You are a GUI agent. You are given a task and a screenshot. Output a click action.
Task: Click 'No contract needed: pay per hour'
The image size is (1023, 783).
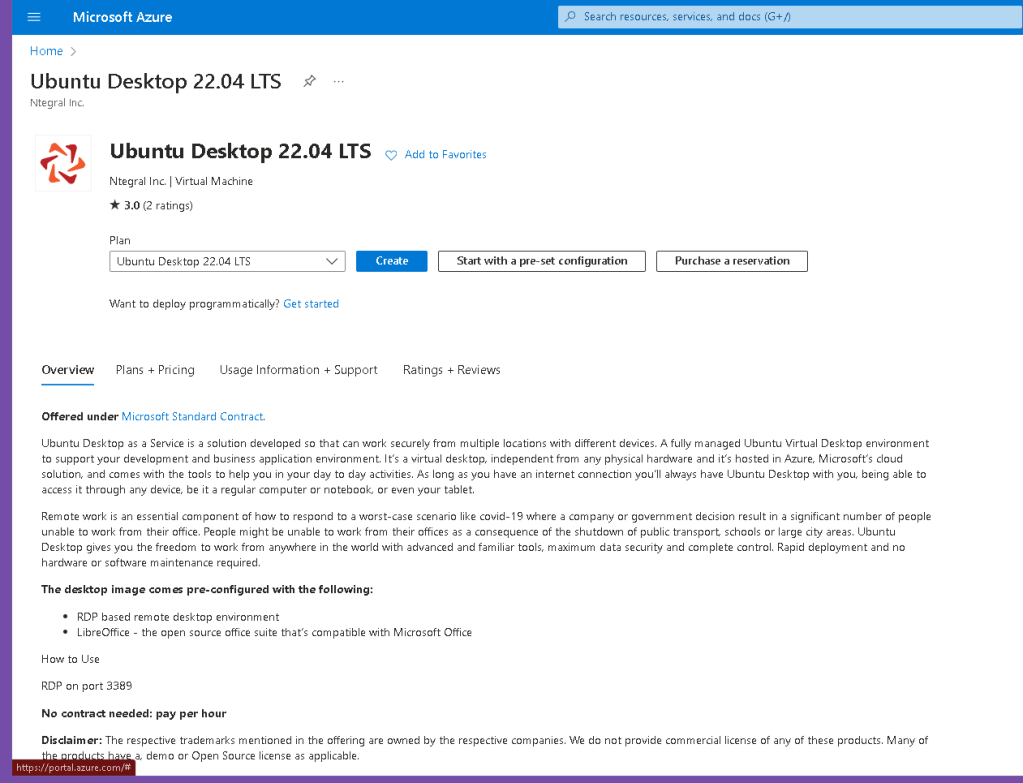134,714
